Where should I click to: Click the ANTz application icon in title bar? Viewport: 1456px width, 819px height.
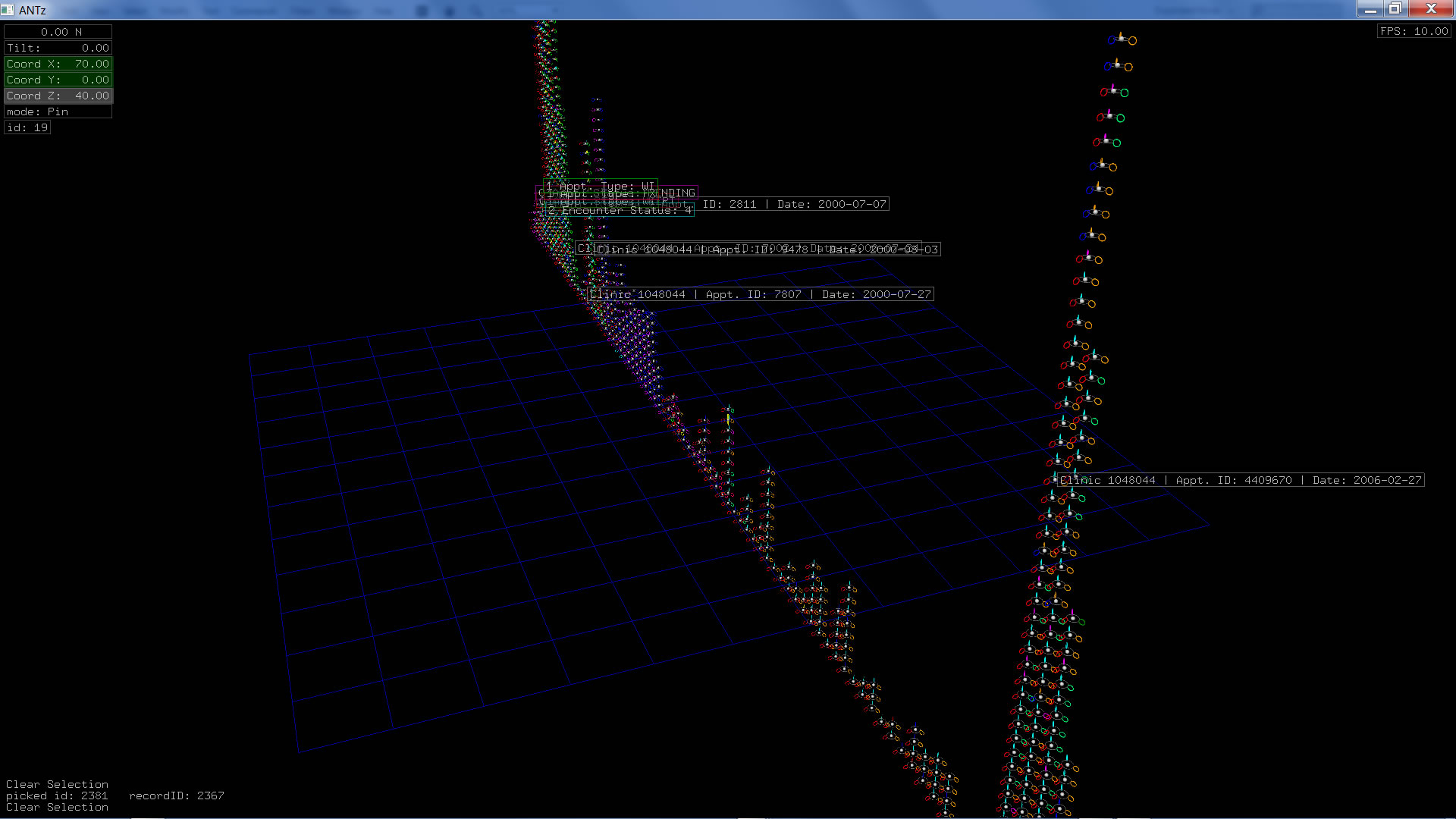[8, 10]
